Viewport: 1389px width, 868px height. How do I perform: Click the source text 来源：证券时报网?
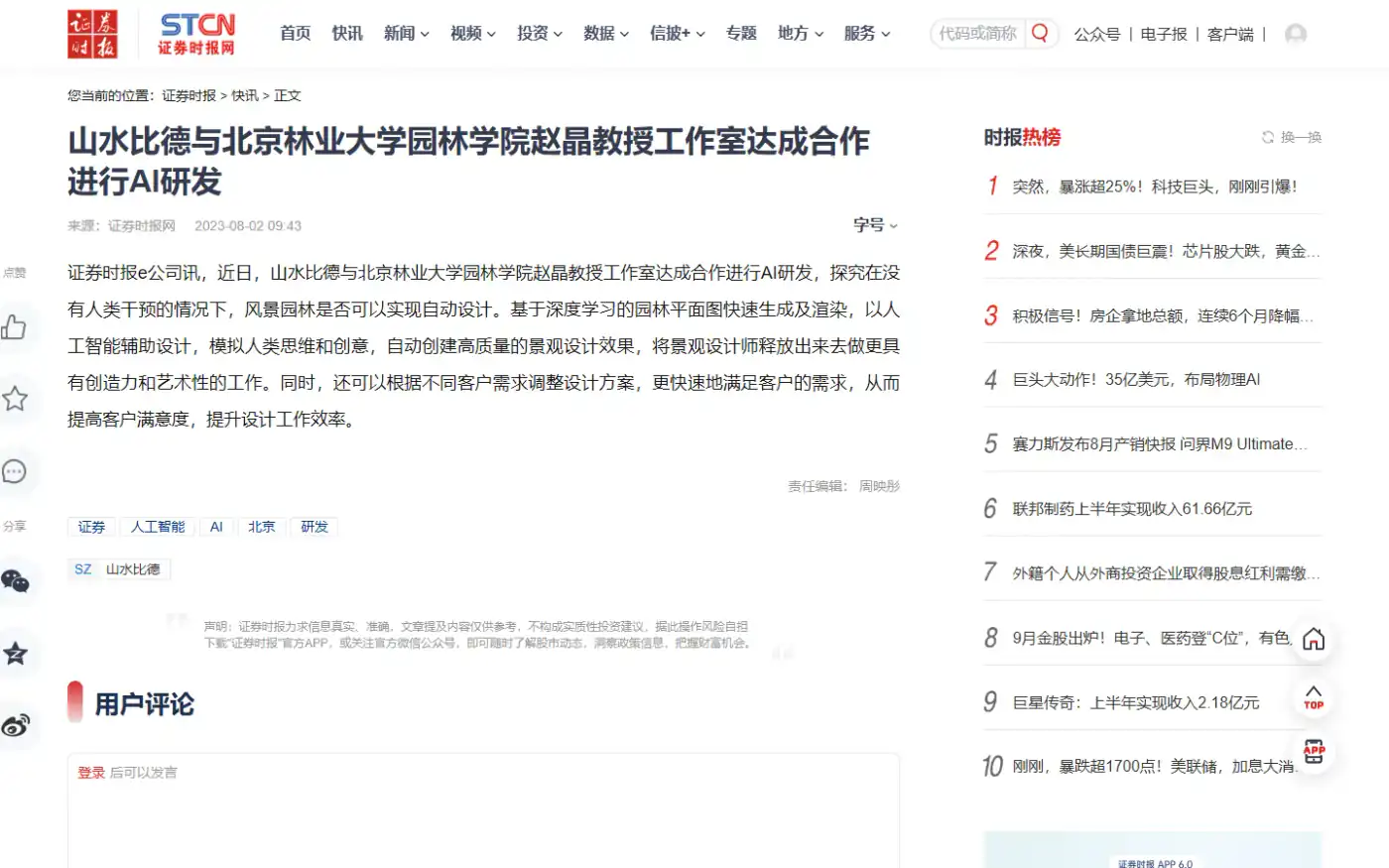click(x=121, y=226)
